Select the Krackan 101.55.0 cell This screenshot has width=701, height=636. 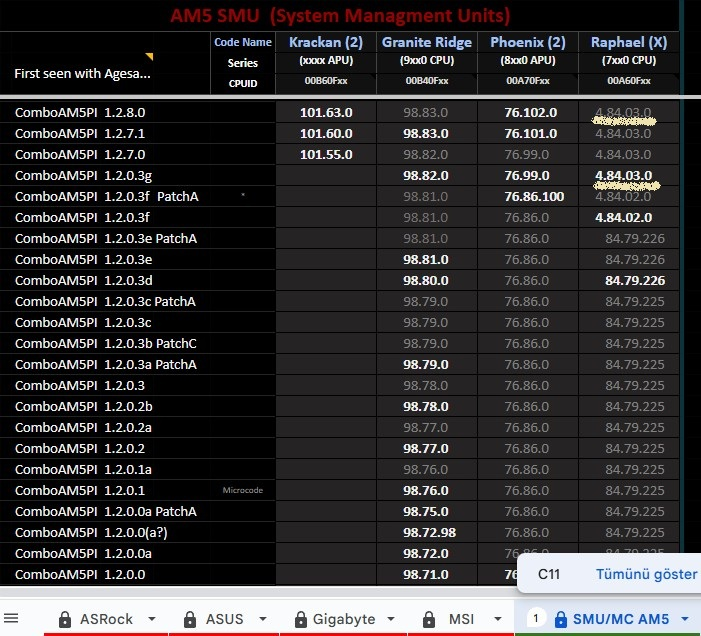[326, 154]
